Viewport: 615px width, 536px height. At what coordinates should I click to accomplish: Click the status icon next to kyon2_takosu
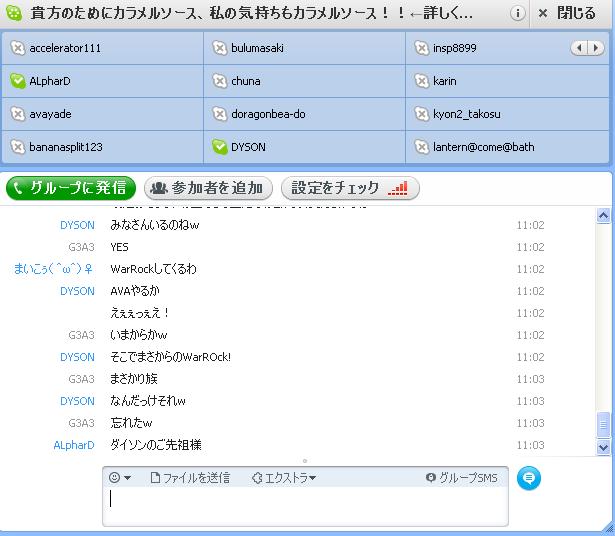(x=423, y=114)
